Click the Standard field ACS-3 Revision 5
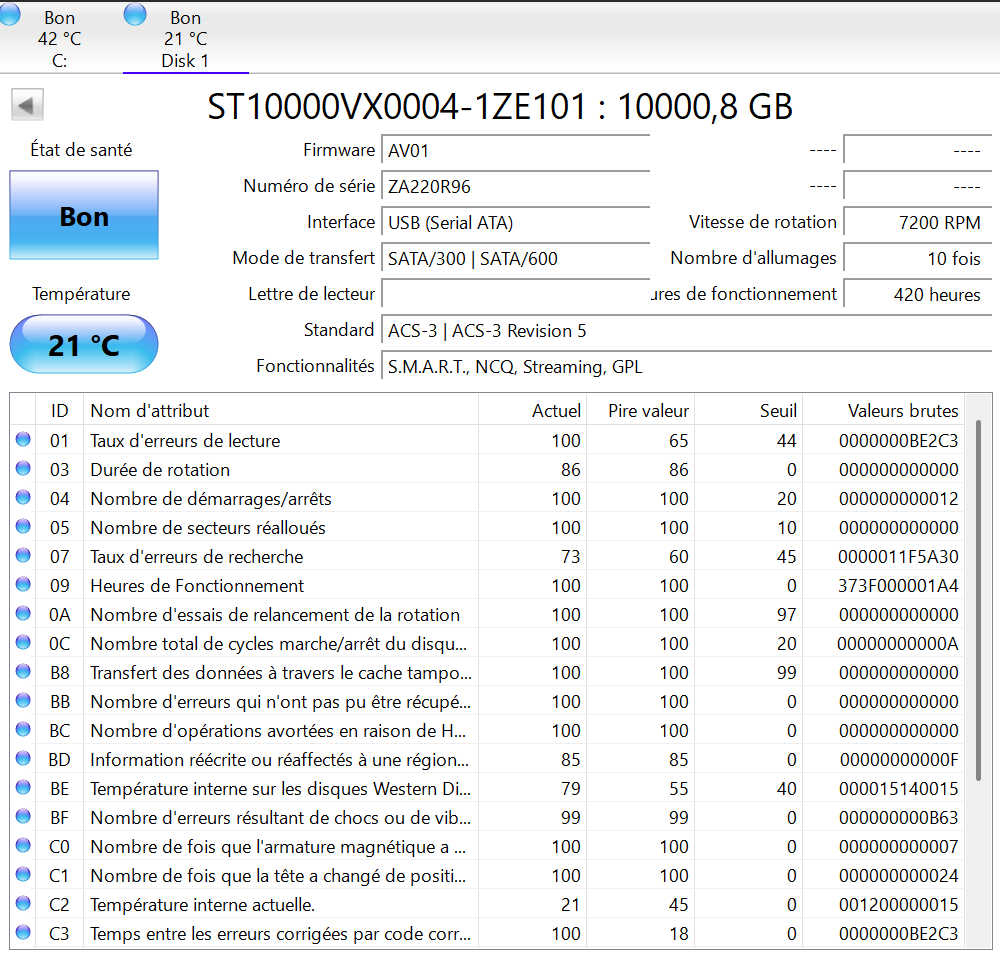1000x958 pixels. coord(686,330)
